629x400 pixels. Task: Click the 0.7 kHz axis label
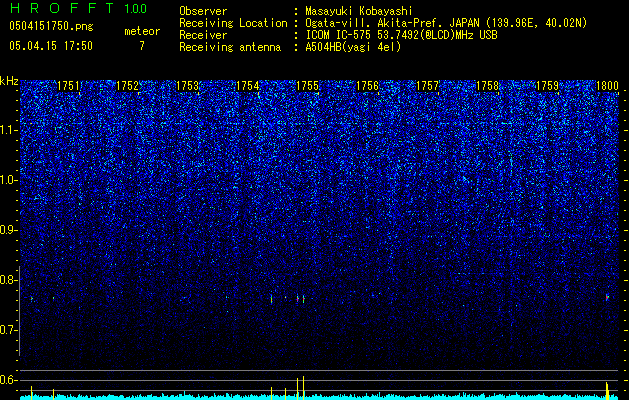tap(9, 330)
